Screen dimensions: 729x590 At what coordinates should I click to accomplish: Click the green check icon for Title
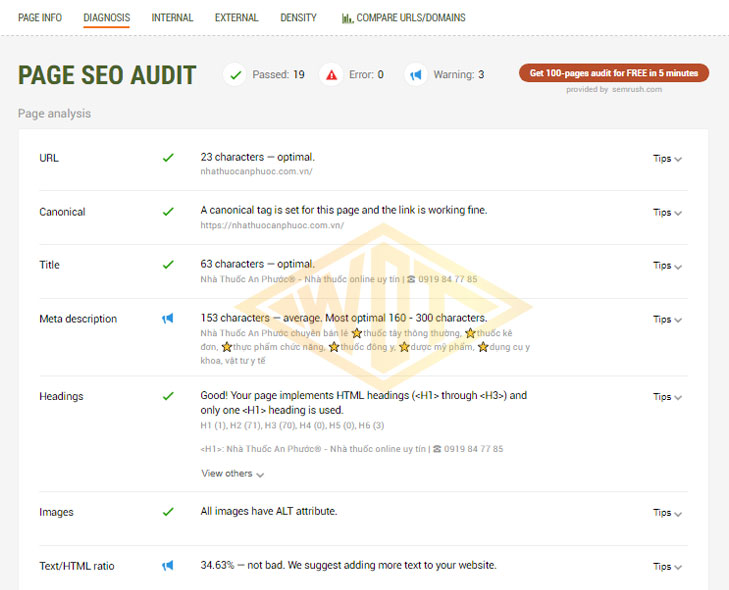pos(168,265)
